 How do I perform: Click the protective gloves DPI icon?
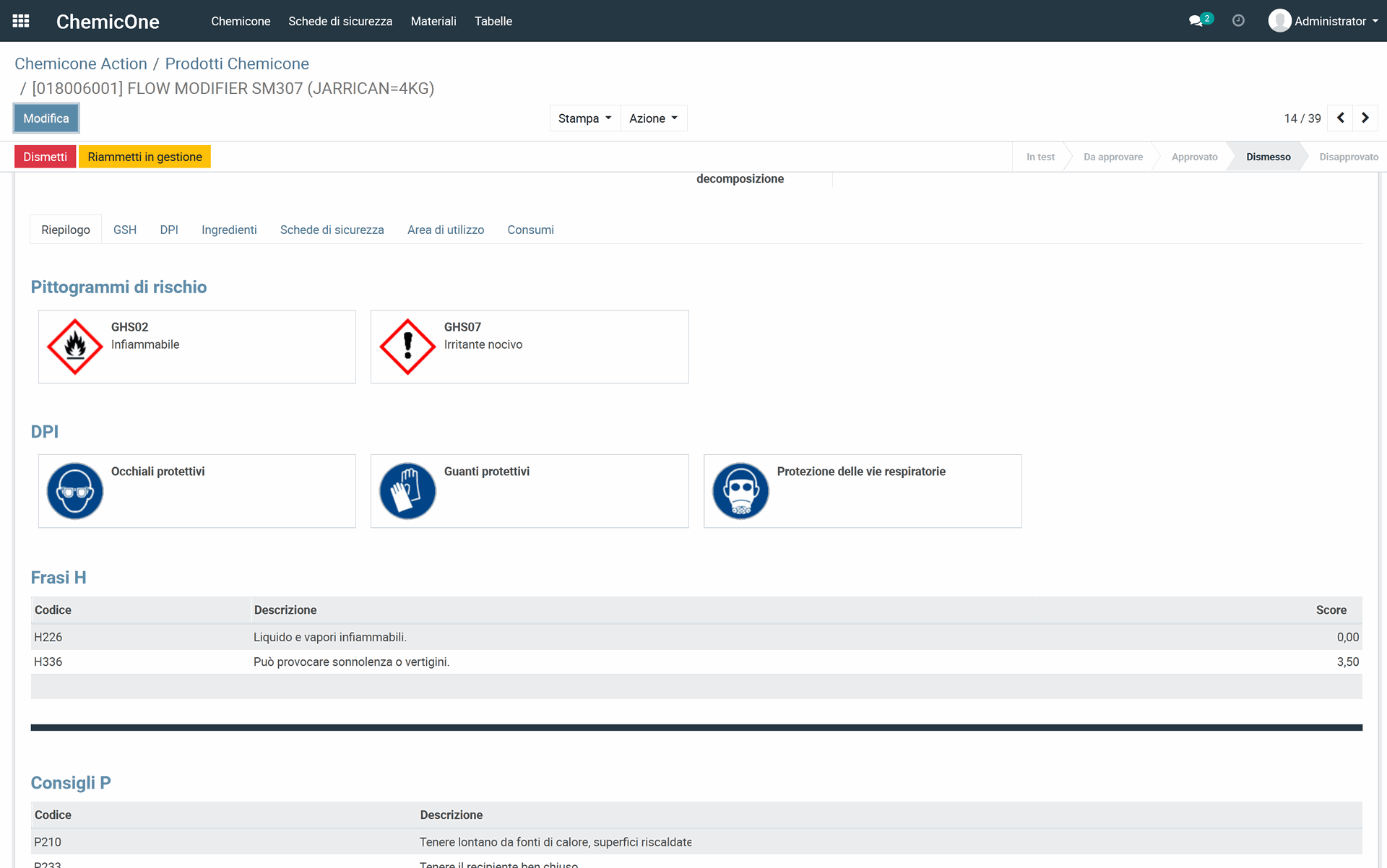click(407, 491)
